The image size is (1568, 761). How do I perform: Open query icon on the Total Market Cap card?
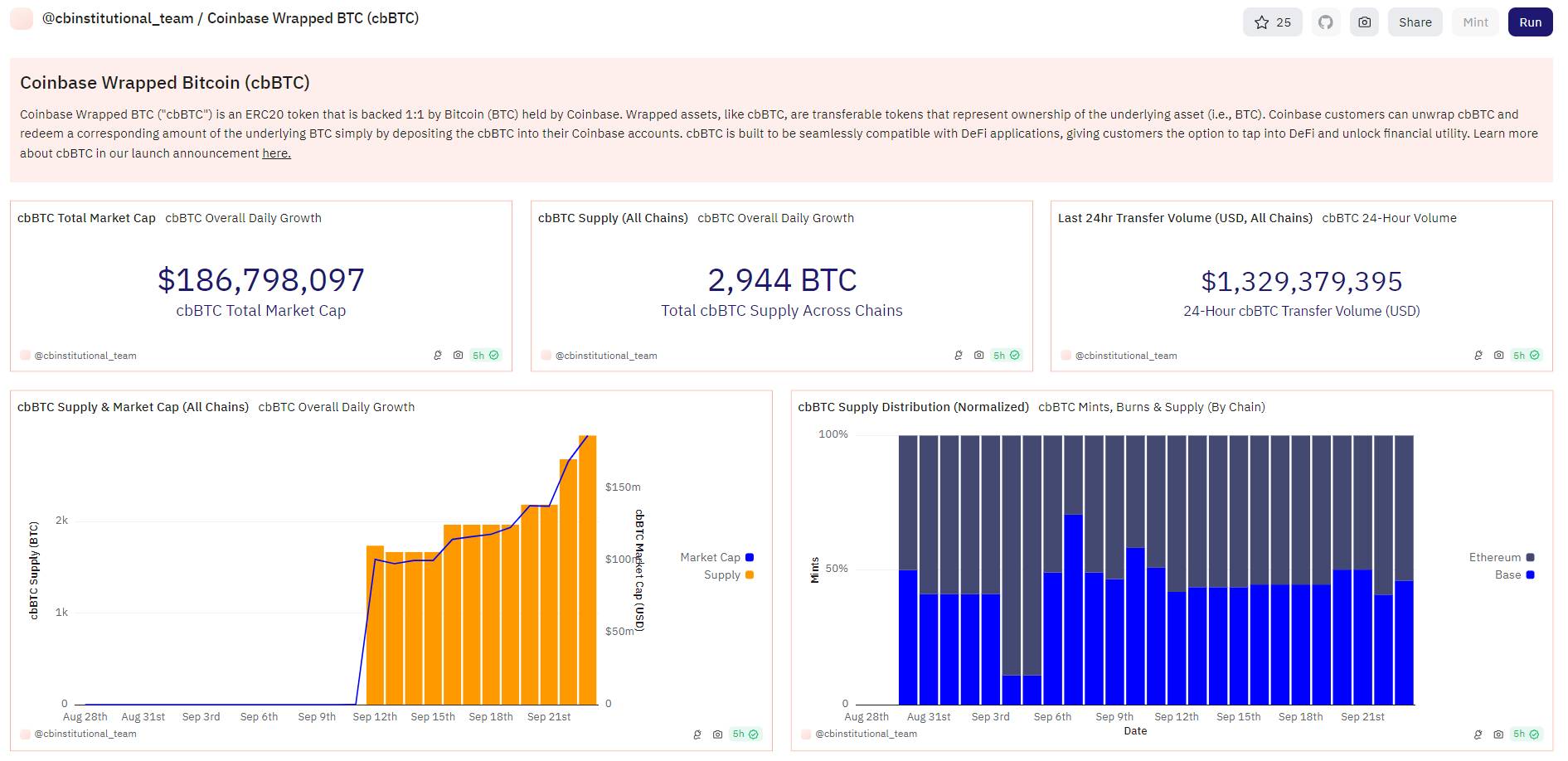point(438,355)
